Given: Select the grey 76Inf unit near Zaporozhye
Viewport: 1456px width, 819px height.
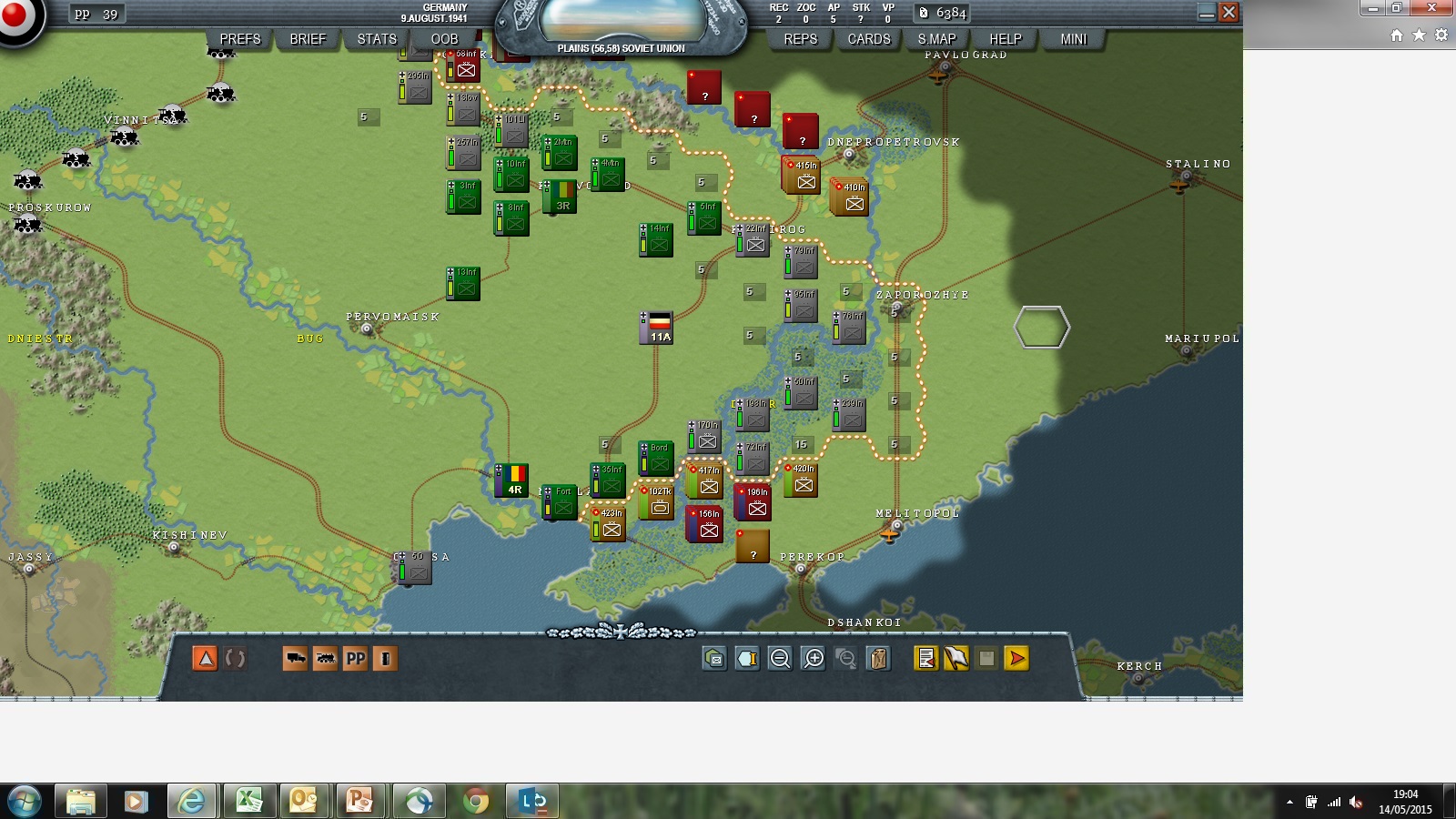Looking at the screenshot, I should click(x=849, y=327).
